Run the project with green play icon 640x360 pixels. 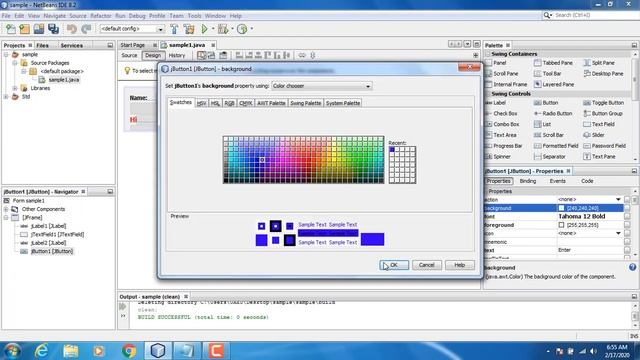(x=204, y=29)
